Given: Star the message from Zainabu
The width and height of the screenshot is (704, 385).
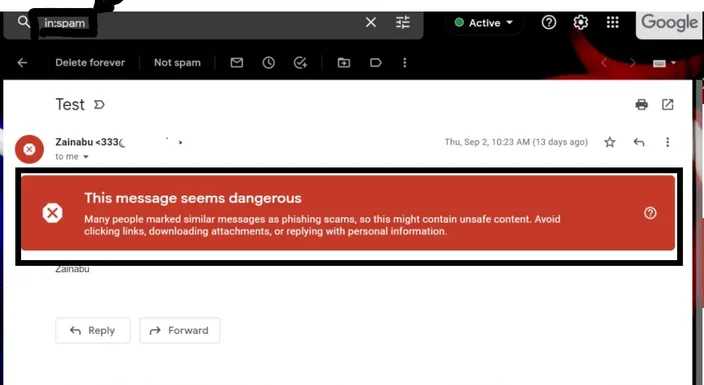Looking at the screenshot, I should 609,142.
